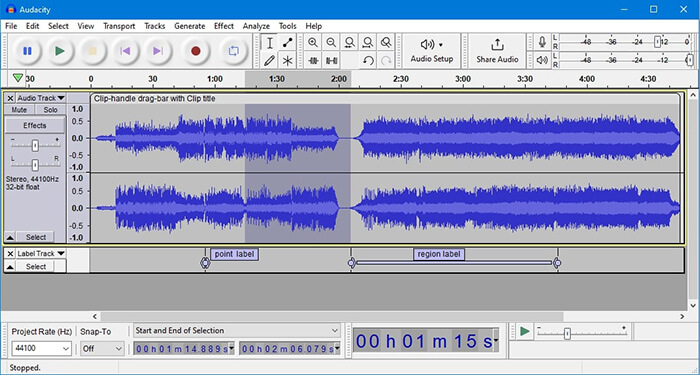Toggle the Loop button
Screen dimensions: 700x375
click(x=233, y=51)
